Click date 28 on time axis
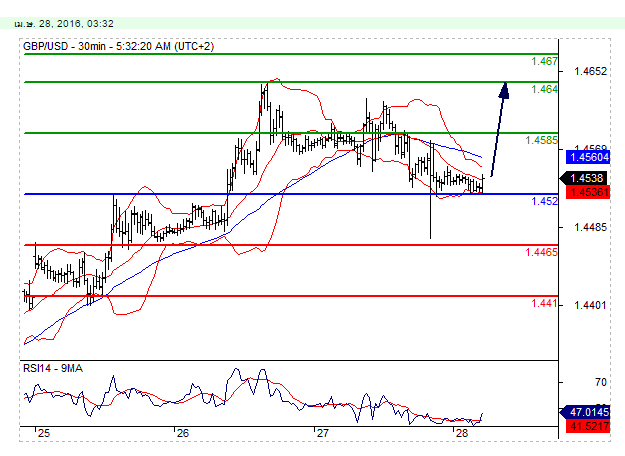Screen dimensions: 625x456 (x=461, y=434)
